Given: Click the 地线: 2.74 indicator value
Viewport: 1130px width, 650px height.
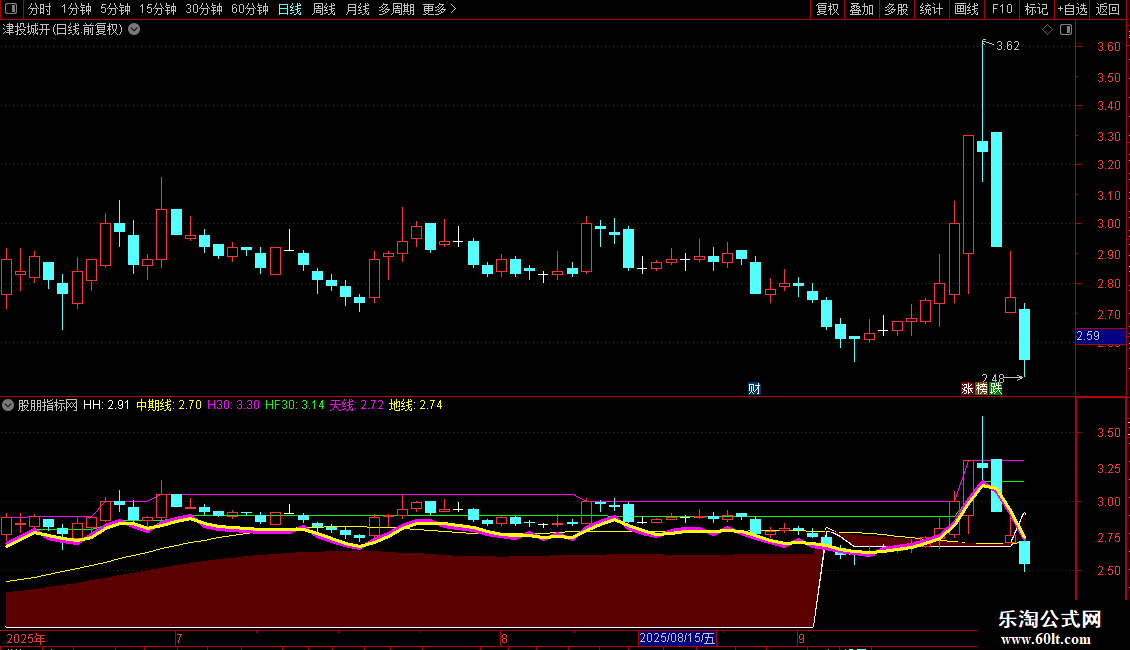Looking at the screenshot, I should click(x=416, y=405).
